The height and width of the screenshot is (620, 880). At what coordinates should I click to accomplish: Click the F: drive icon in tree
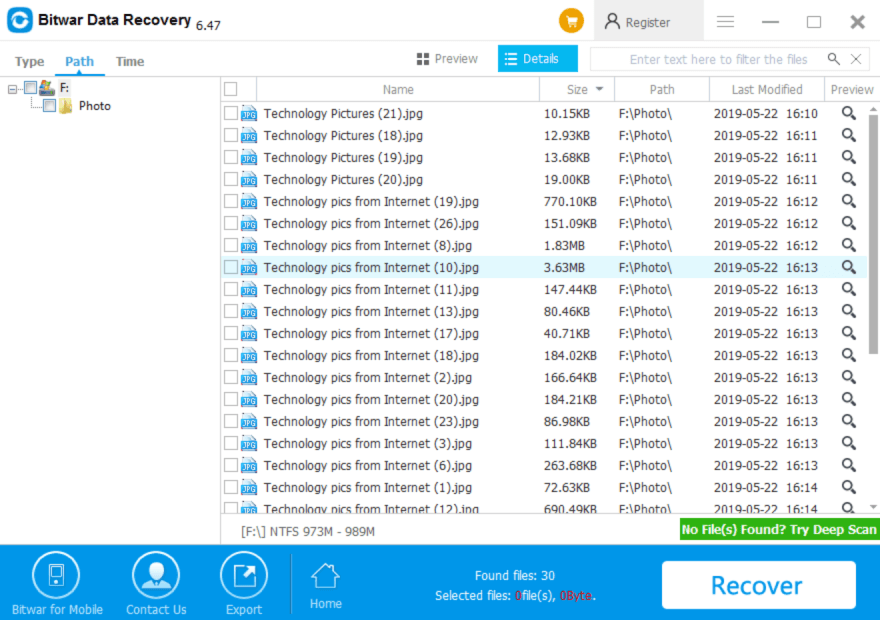pos(47,88)
